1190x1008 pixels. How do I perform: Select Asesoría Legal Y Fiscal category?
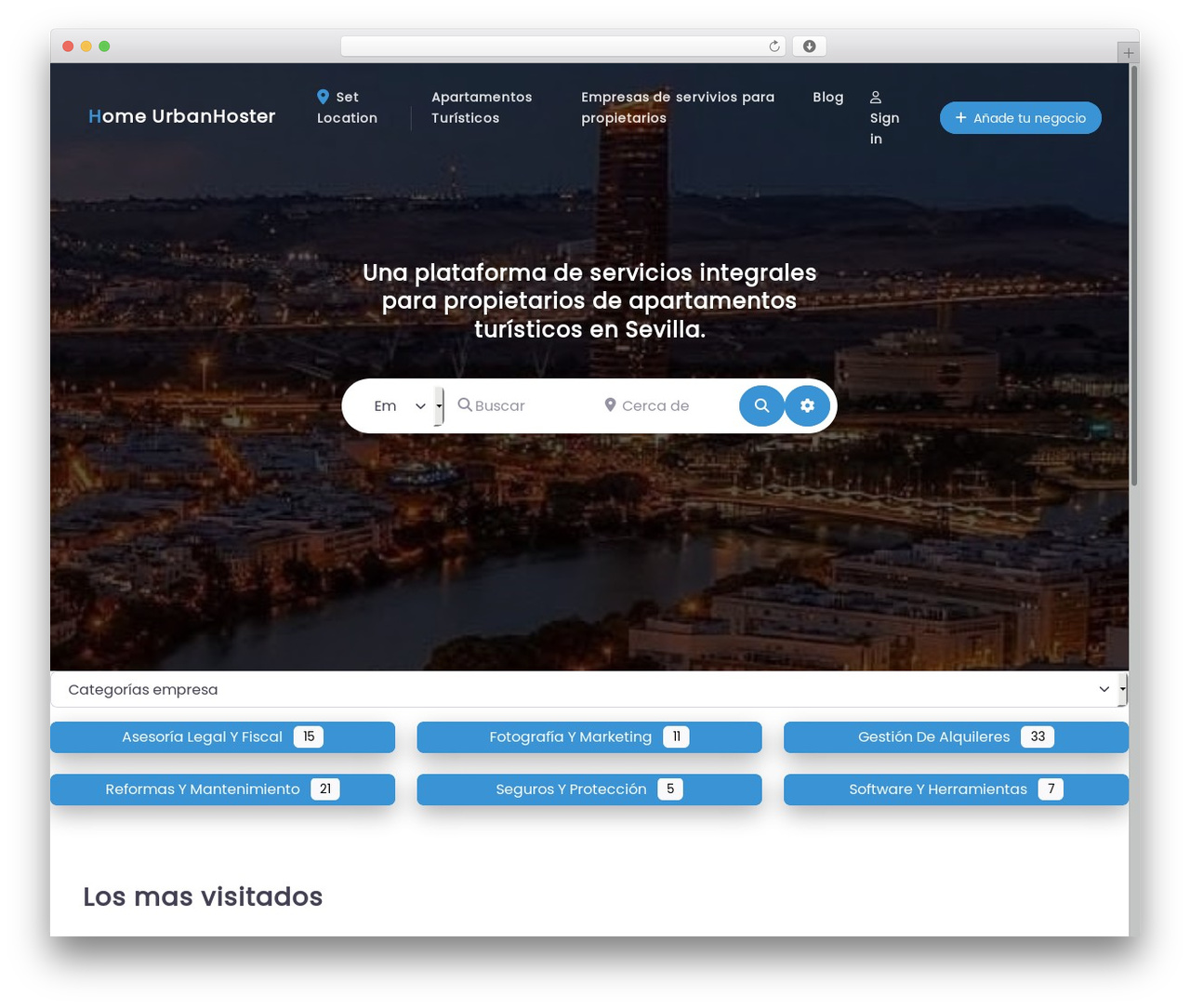tap(222, 736)
